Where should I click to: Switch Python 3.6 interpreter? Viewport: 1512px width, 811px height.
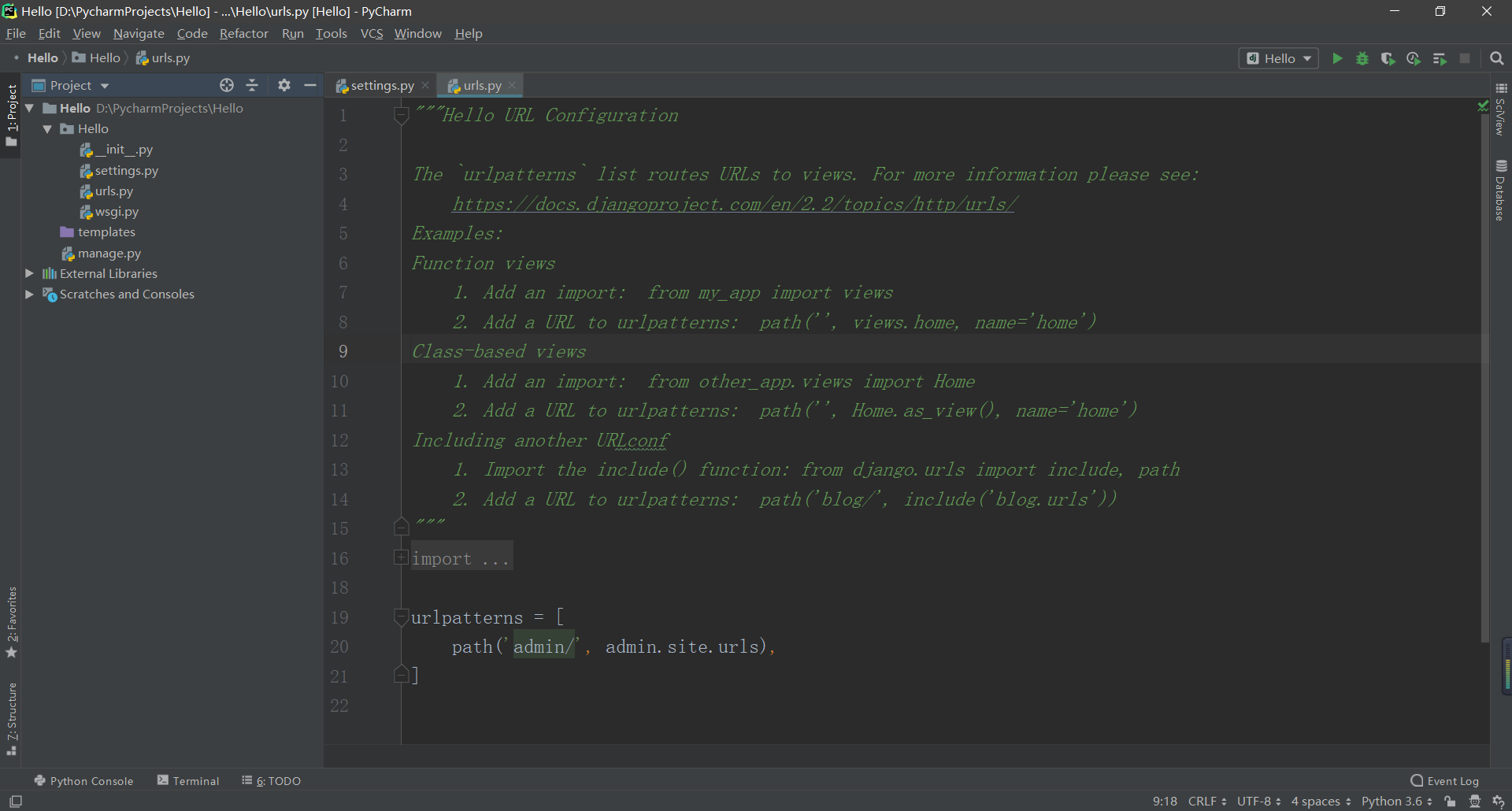[x=1396, y=802]
